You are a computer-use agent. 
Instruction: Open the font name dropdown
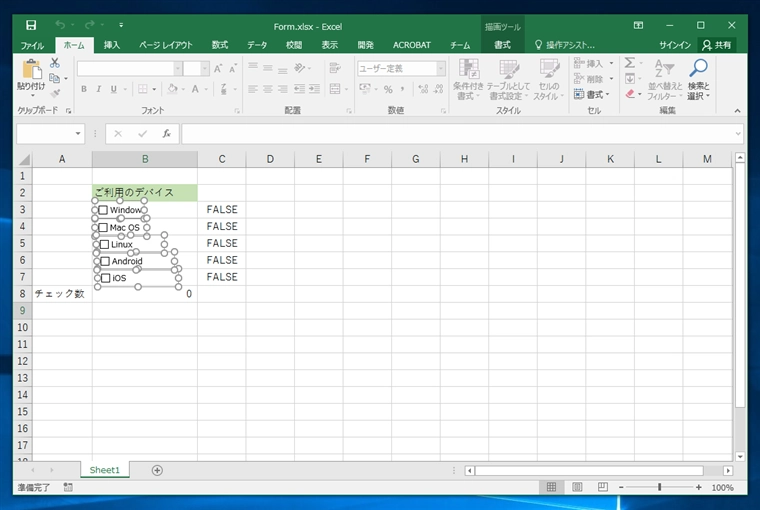coord(178,68)
